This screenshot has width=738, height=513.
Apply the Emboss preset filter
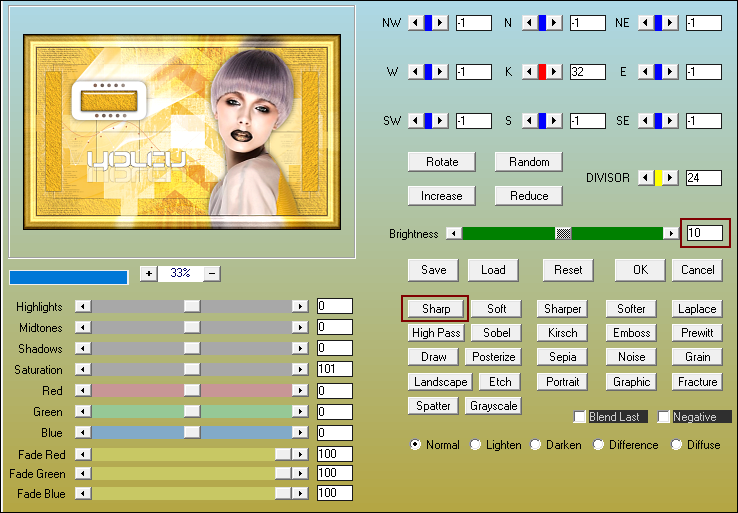pyautogui.click(x=631, y=333)
